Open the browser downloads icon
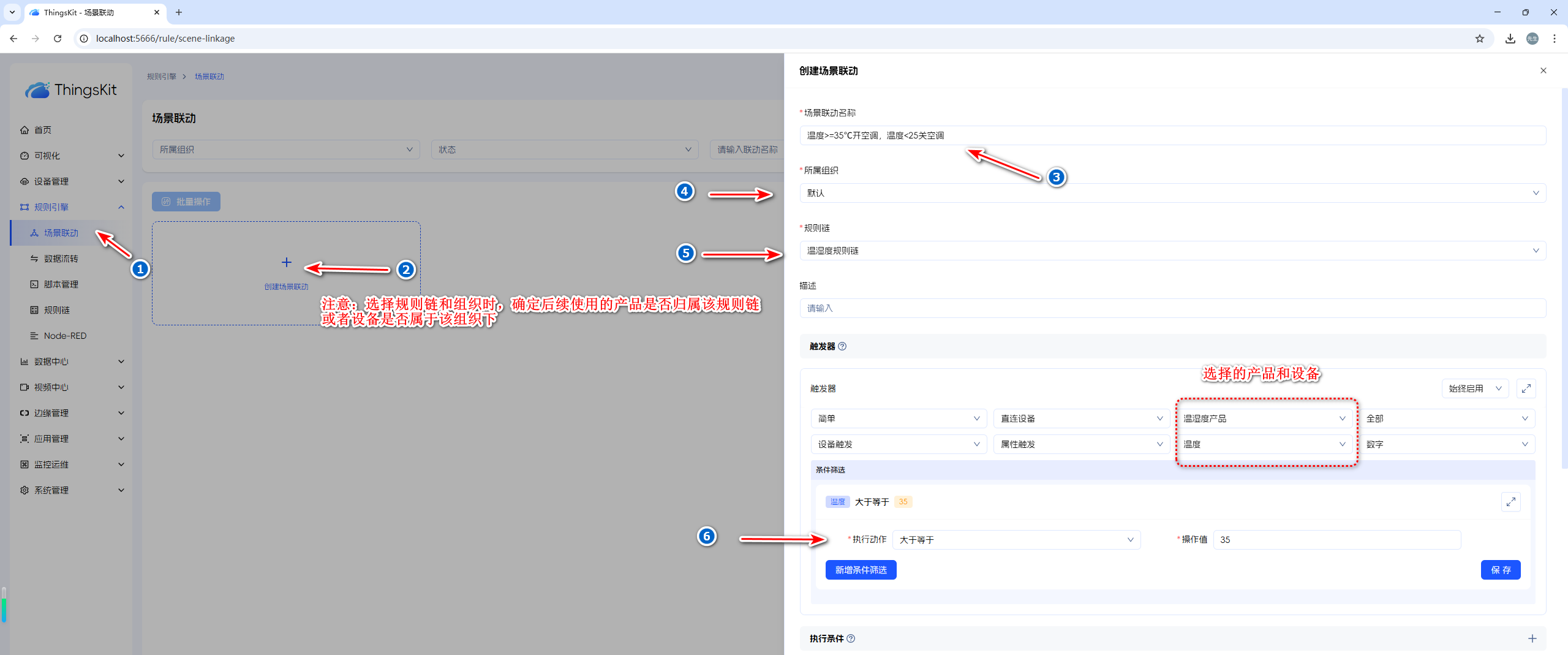The width and height of the screenshot is (1568, 655). [x=1510, y=39]
